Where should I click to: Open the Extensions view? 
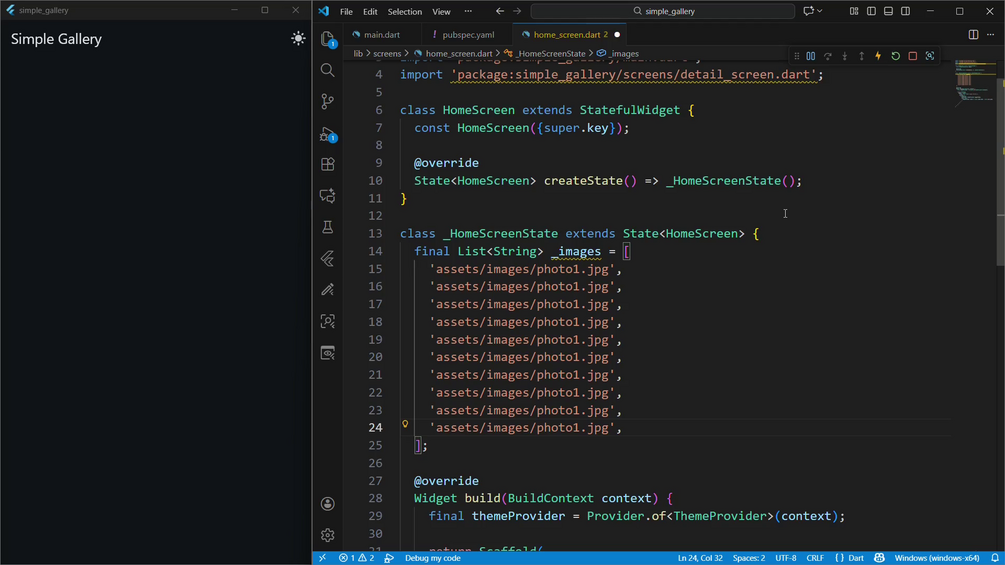(x=328, y=164)
